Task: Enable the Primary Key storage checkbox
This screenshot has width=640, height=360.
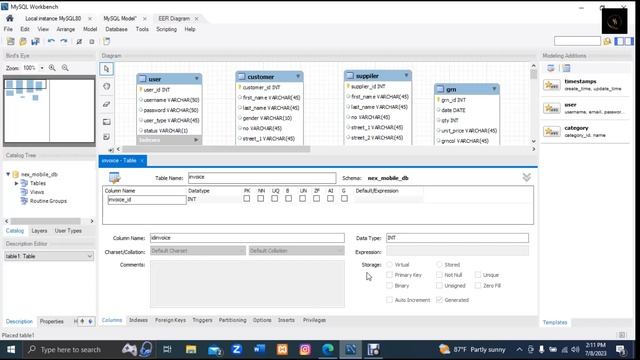Action: (x=389, y=275)
